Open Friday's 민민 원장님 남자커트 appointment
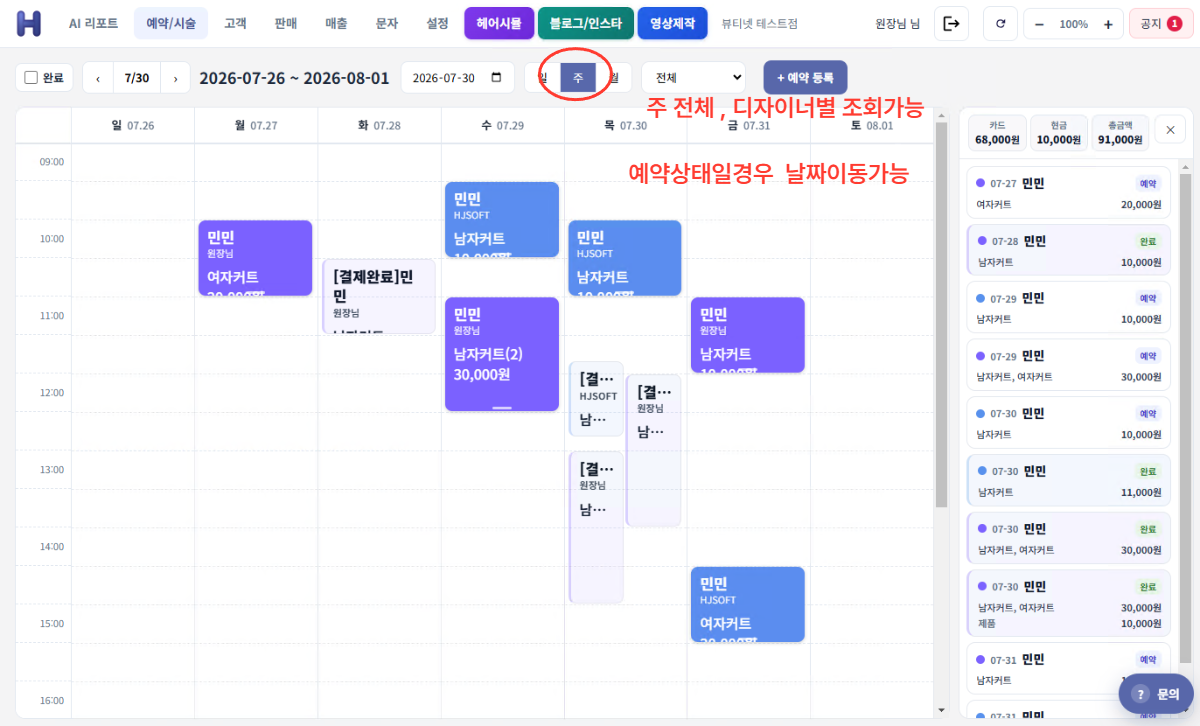 [x=748, y=335]
